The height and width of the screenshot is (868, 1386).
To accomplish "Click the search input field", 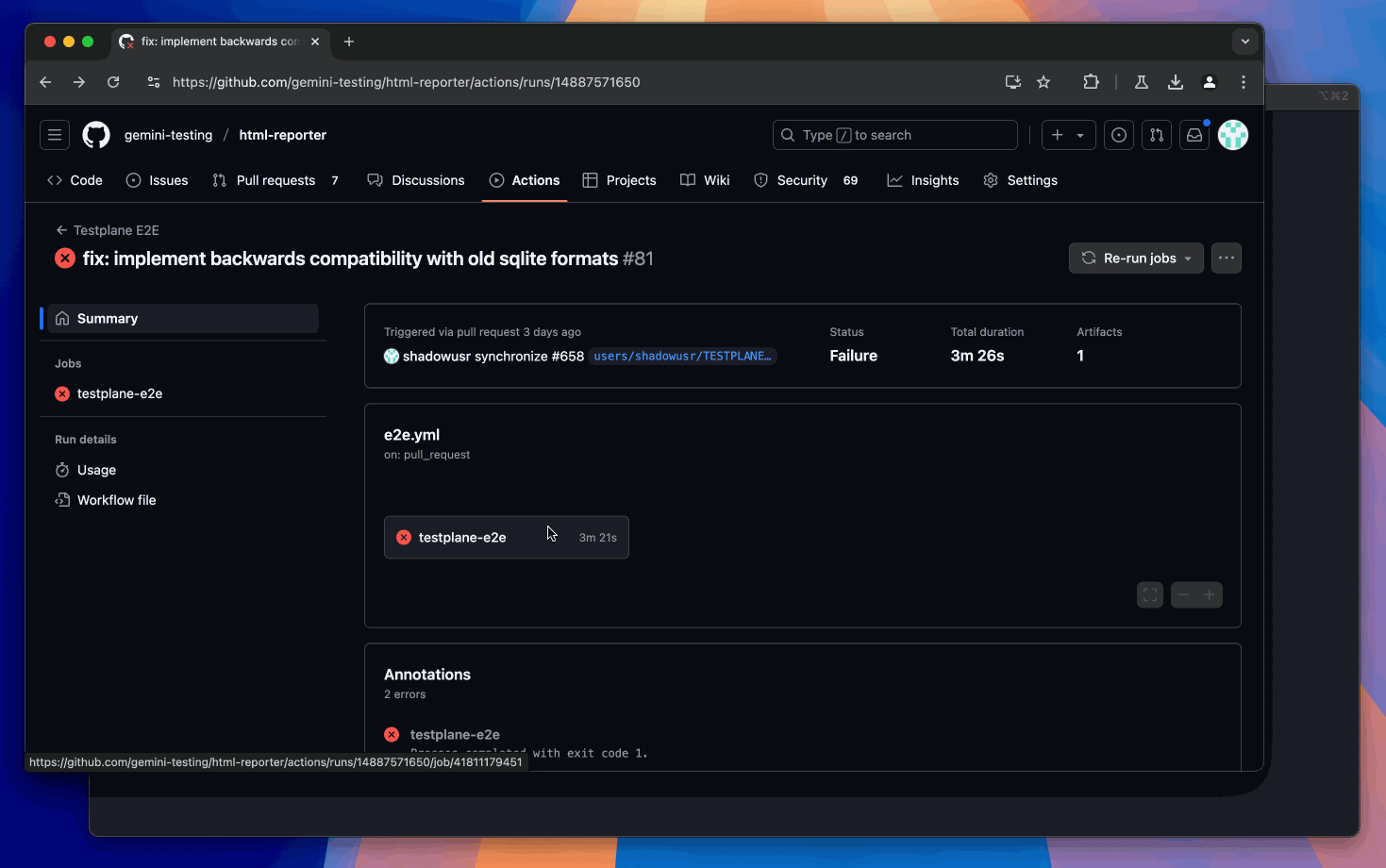I will [x=894, y=135].
